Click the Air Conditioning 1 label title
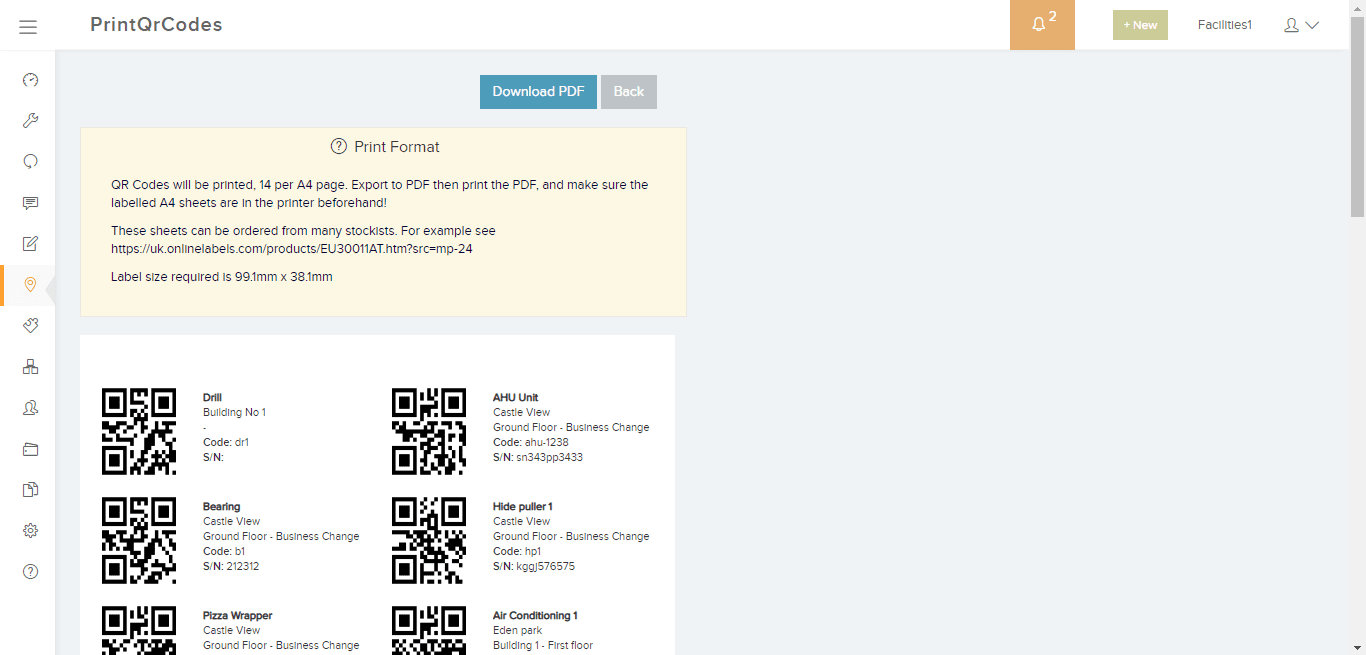 click(535, 615)
